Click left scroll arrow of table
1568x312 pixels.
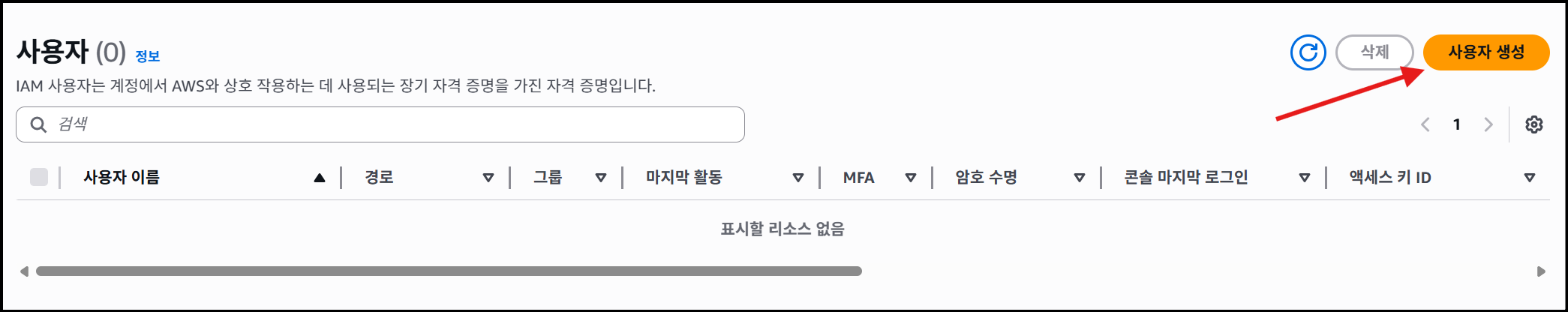tap(24, 271)
